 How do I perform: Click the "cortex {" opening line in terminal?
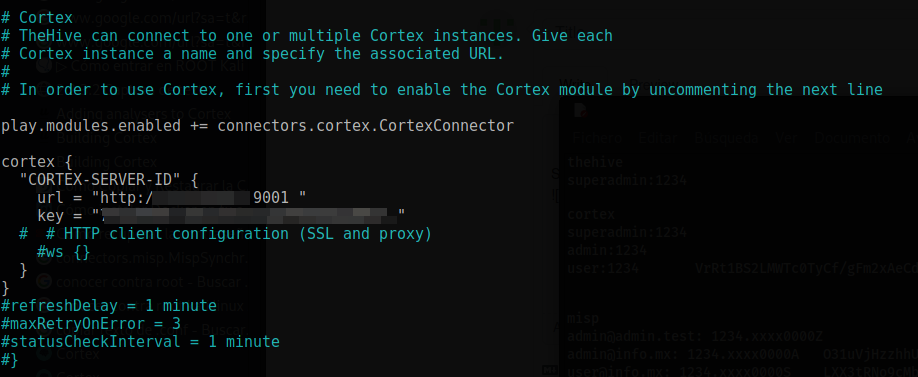(37, 162)
